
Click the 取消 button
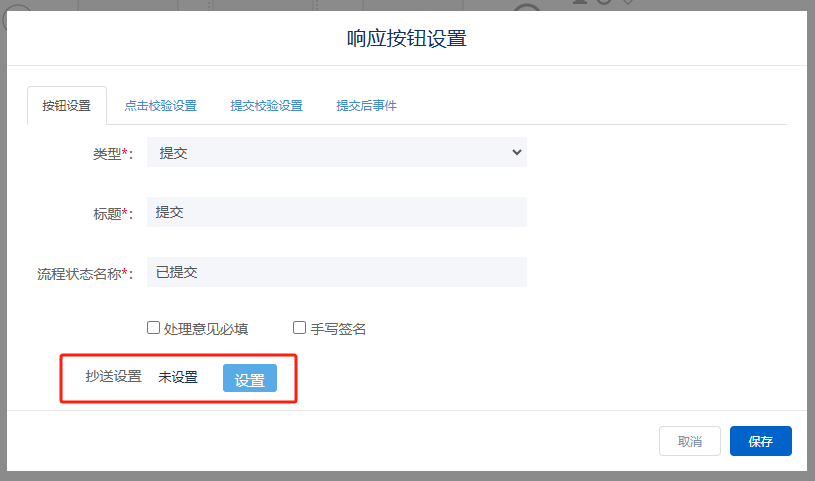click(689, 441)
